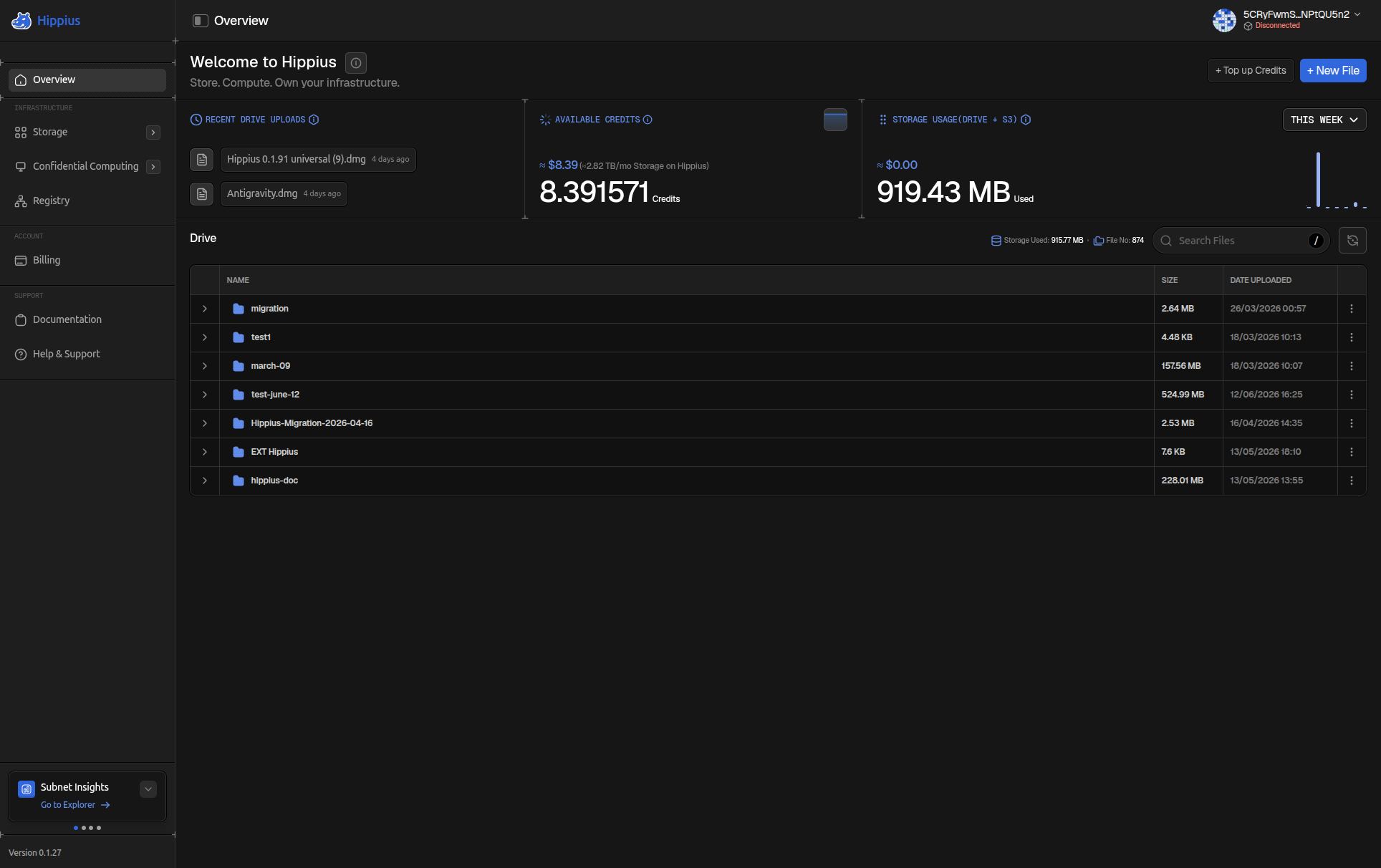Viewport: 1381px width, 868px height.
Task: Click the Available Credits info icon
Action: pyautogui.click(x=648, y=120)
